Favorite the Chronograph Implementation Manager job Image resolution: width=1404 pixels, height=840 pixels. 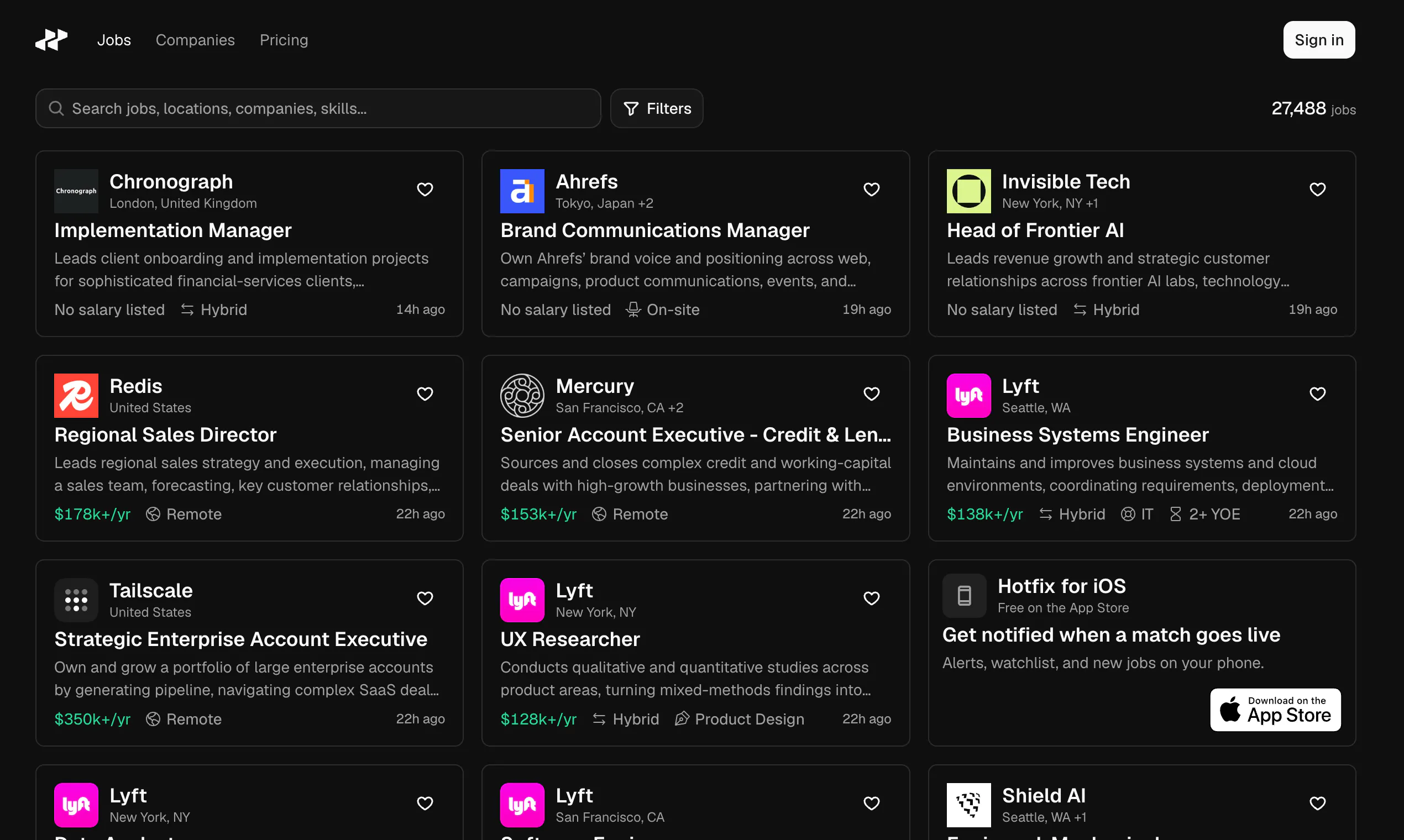[425, 189]
